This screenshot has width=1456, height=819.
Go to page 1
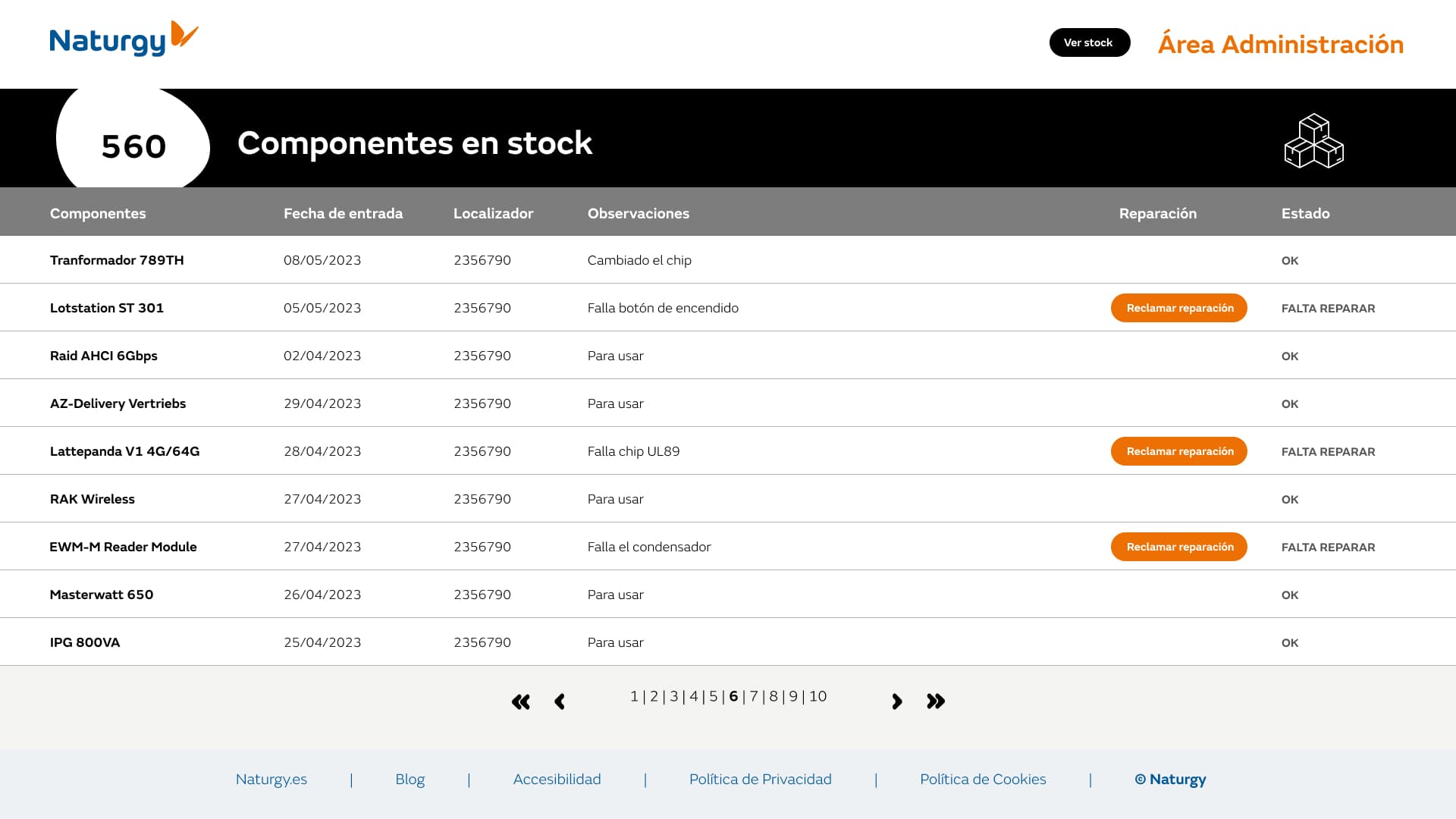tap(634, 696)
